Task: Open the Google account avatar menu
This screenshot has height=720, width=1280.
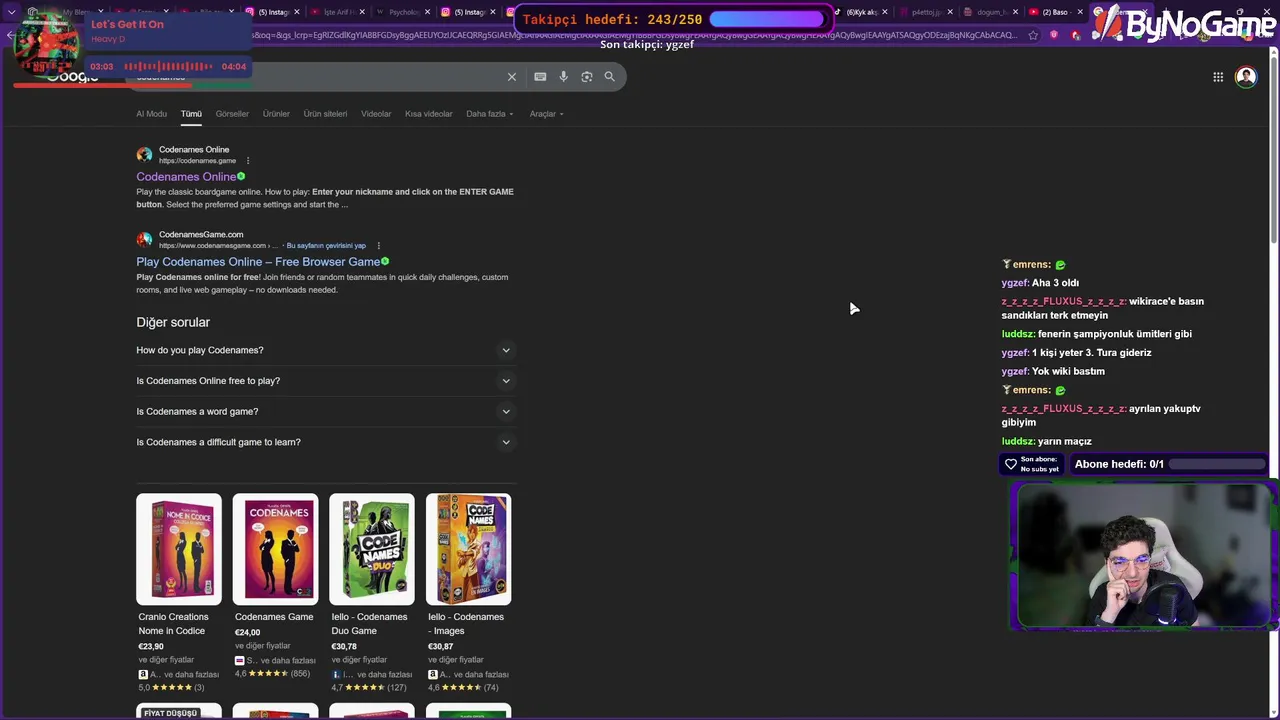Action: tap(1246, 77)
